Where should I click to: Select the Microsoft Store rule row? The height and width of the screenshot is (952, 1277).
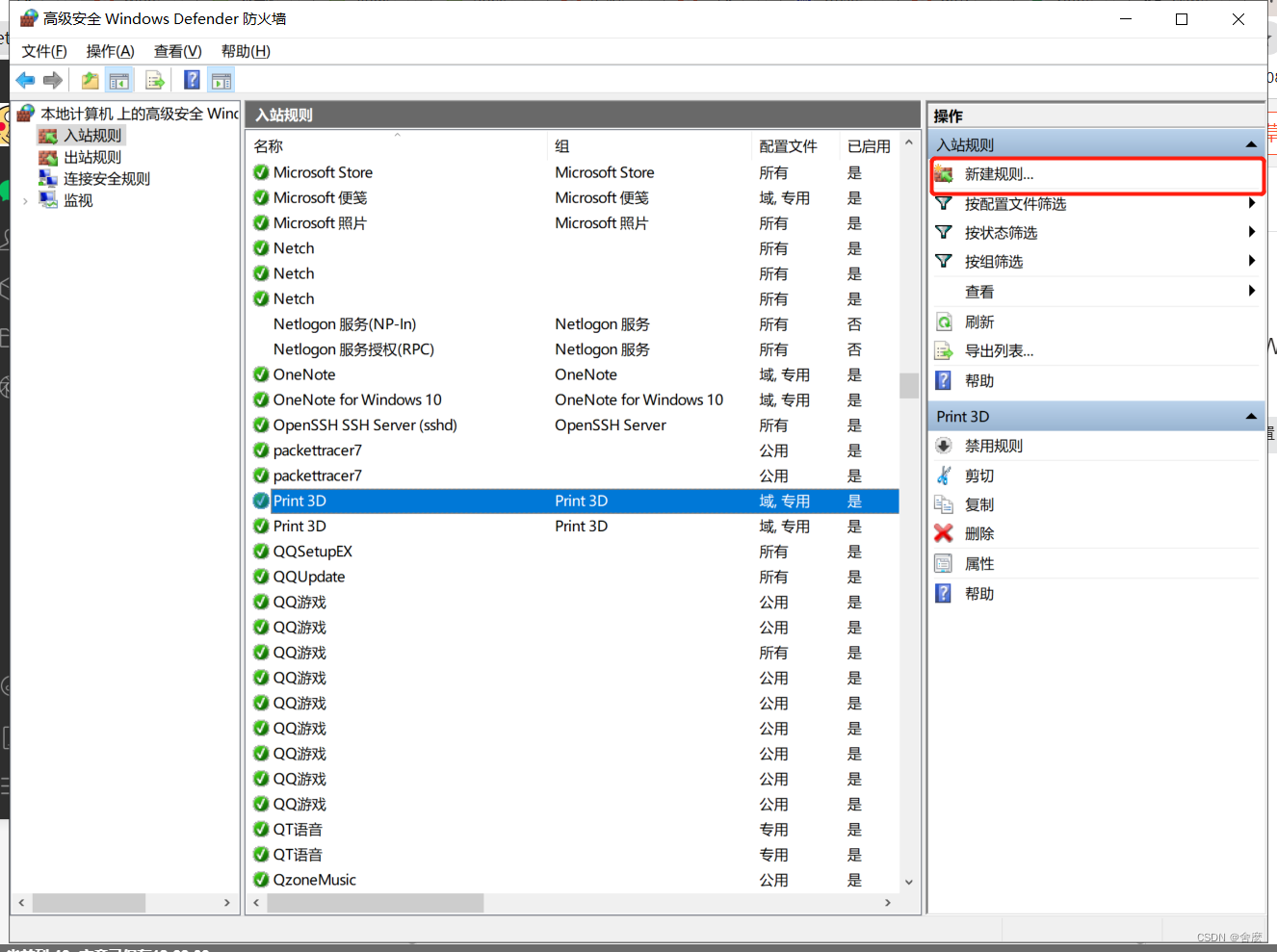point(573,172)
